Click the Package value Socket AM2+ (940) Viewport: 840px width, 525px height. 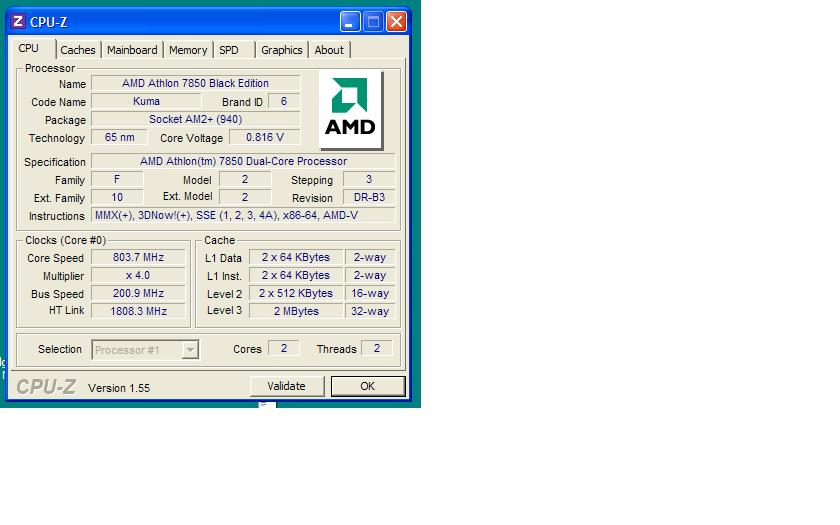pos(196,119)
